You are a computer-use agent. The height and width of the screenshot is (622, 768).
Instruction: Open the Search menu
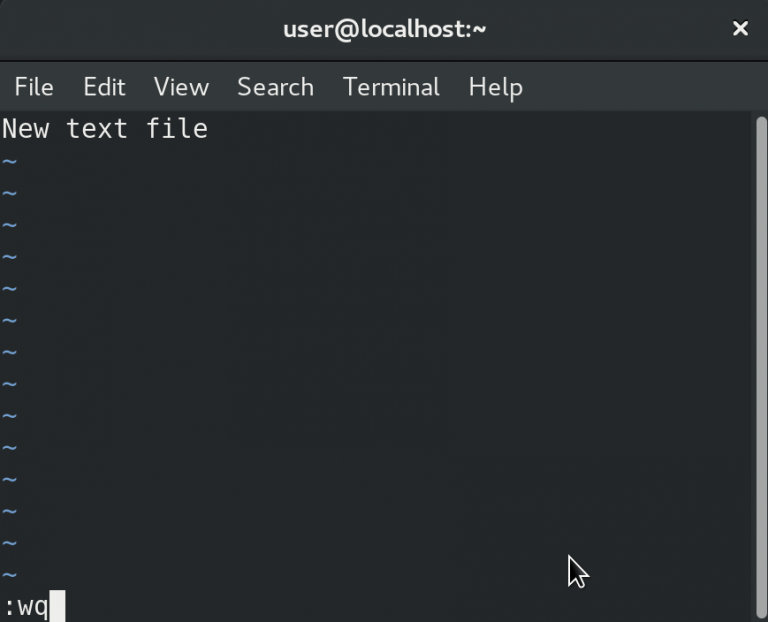275,87
